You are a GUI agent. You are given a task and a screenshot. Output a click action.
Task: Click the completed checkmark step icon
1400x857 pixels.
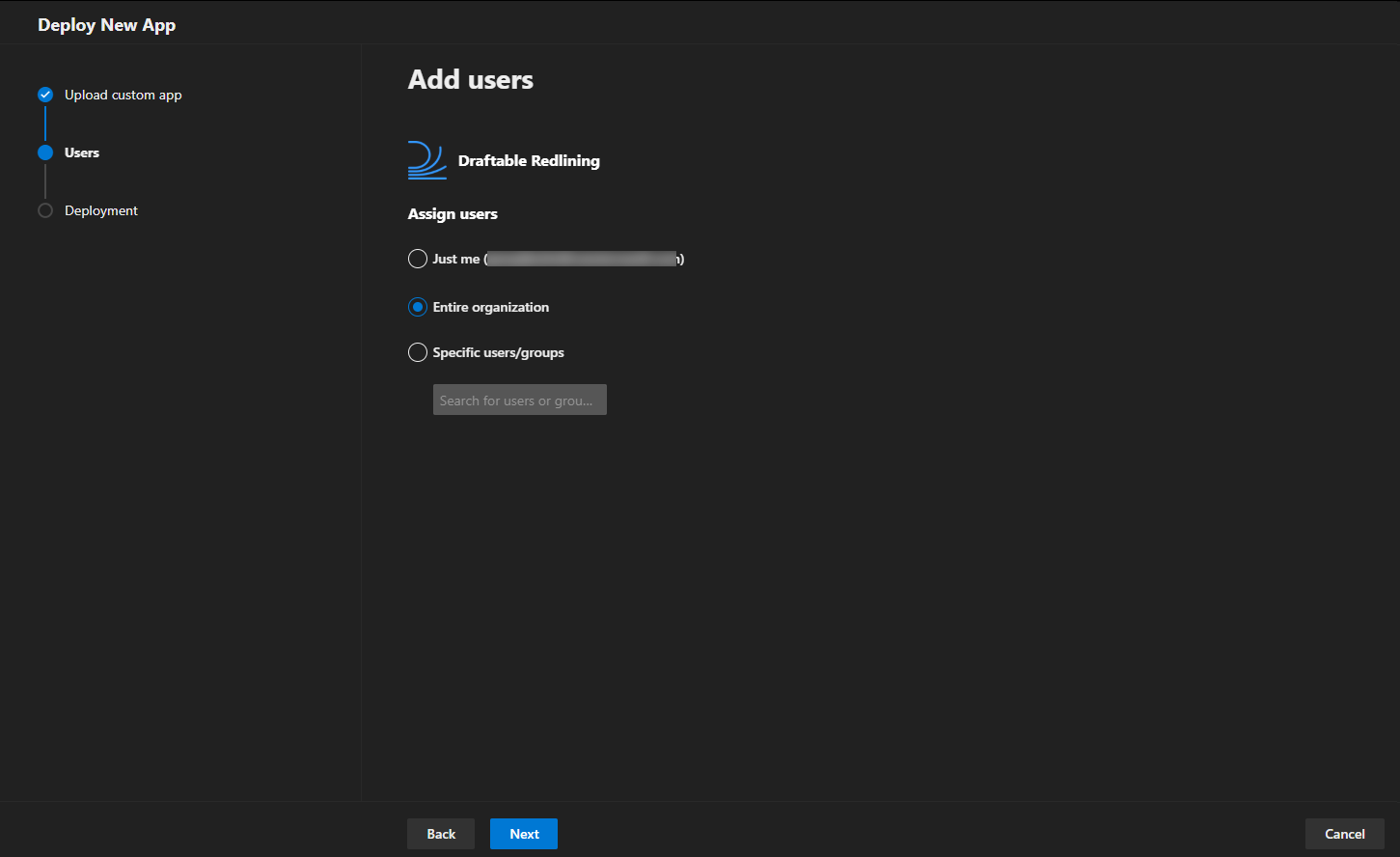click(45, 95)
